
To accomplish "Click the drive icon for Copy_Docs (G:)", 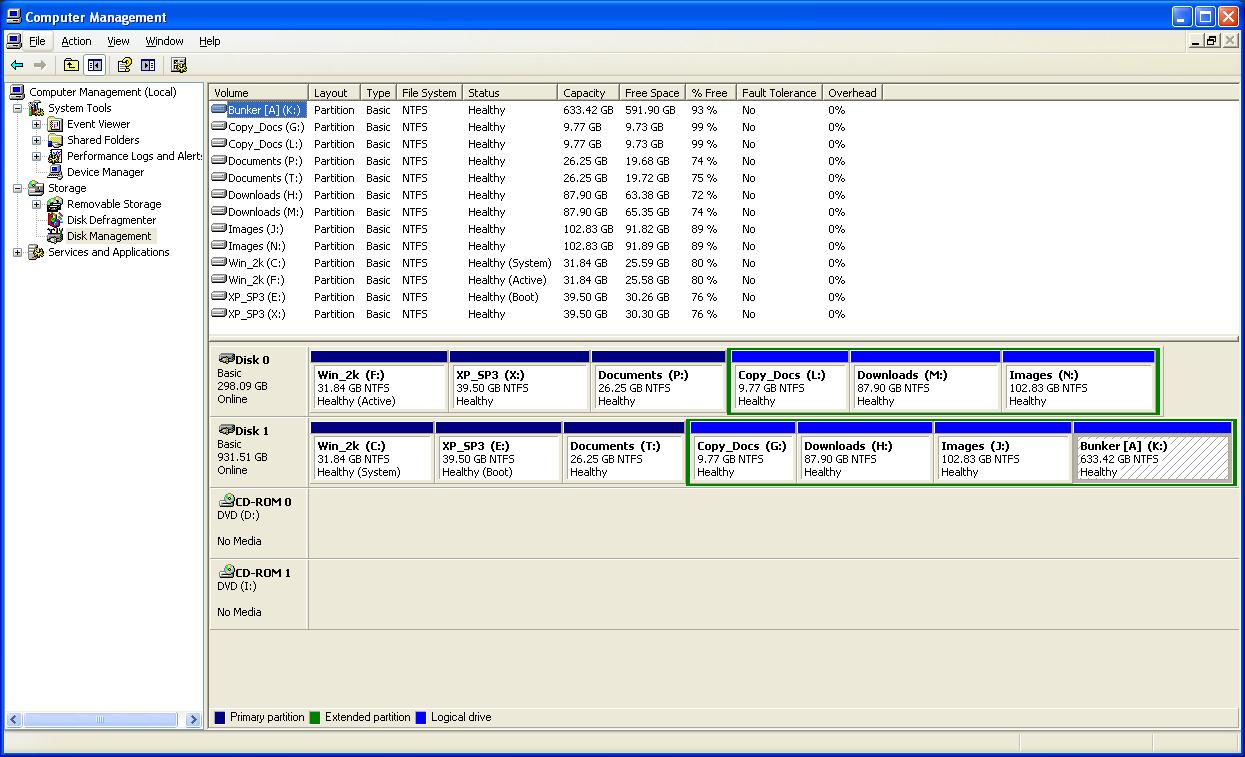I will tap(219, 127).
